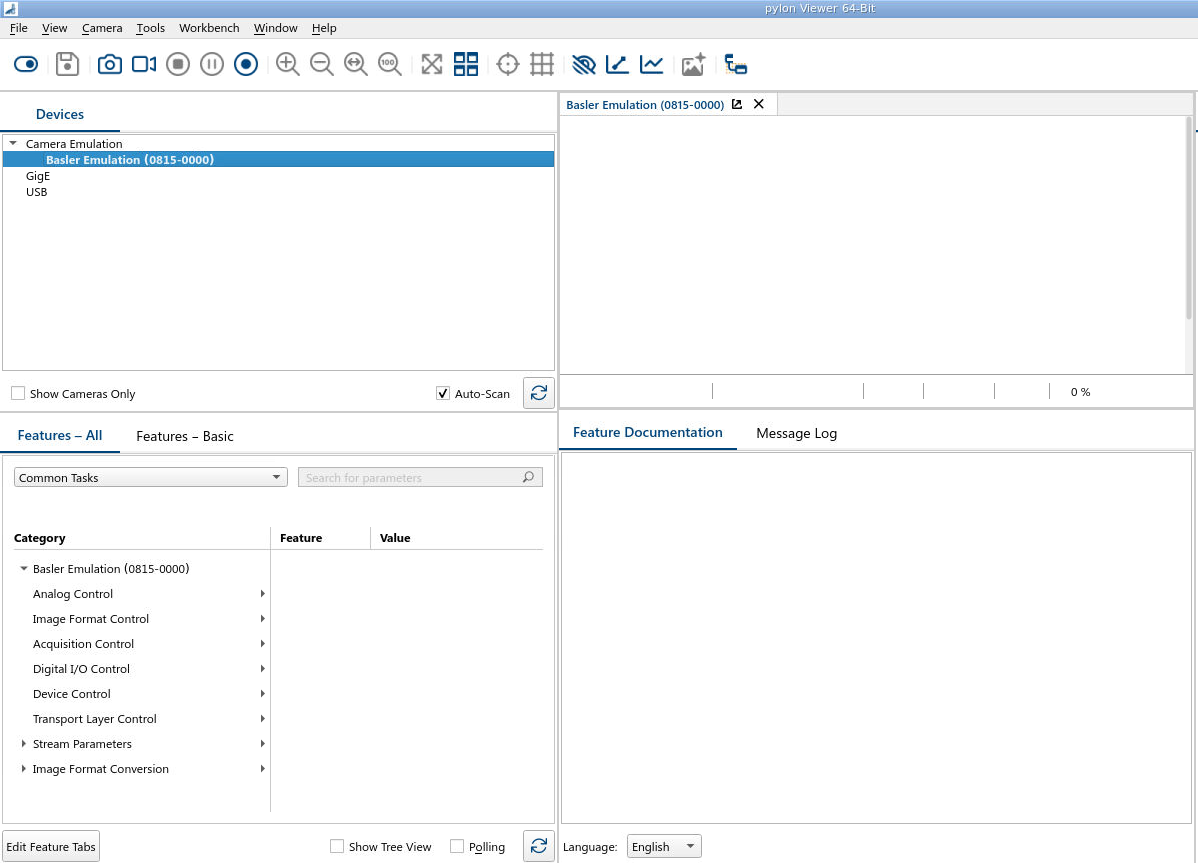Image resolution: width=1198 pixels, height=864 pixels.
Task: Select Basler Emulation (0815-0000) in the Devices list
Action: [278, 160]
